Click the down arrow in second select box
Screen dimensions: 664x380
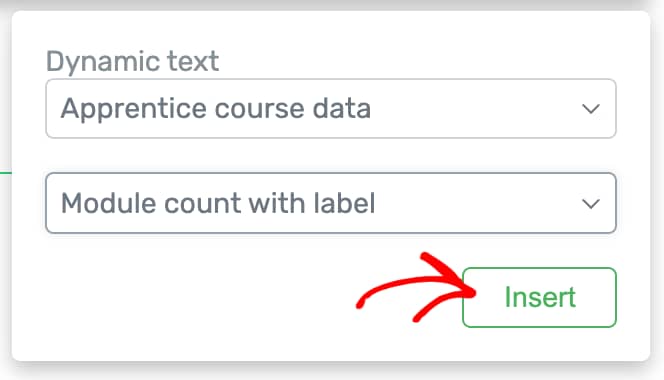coord(590,204)
